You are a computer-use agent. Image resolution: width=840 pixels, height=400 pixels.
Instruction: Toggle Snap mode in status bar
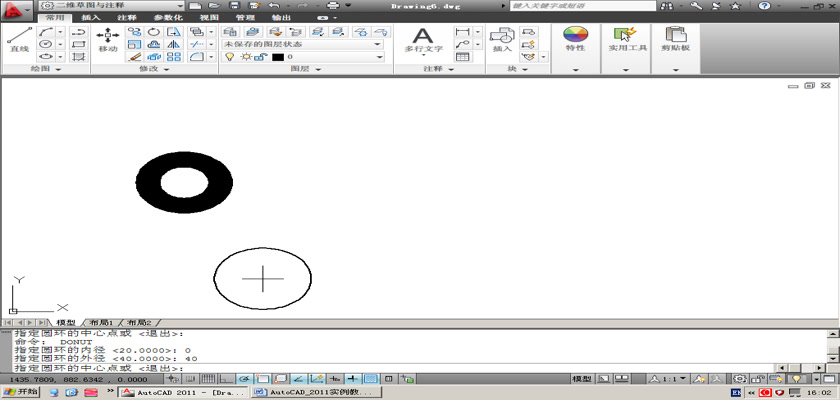(189, 379)
